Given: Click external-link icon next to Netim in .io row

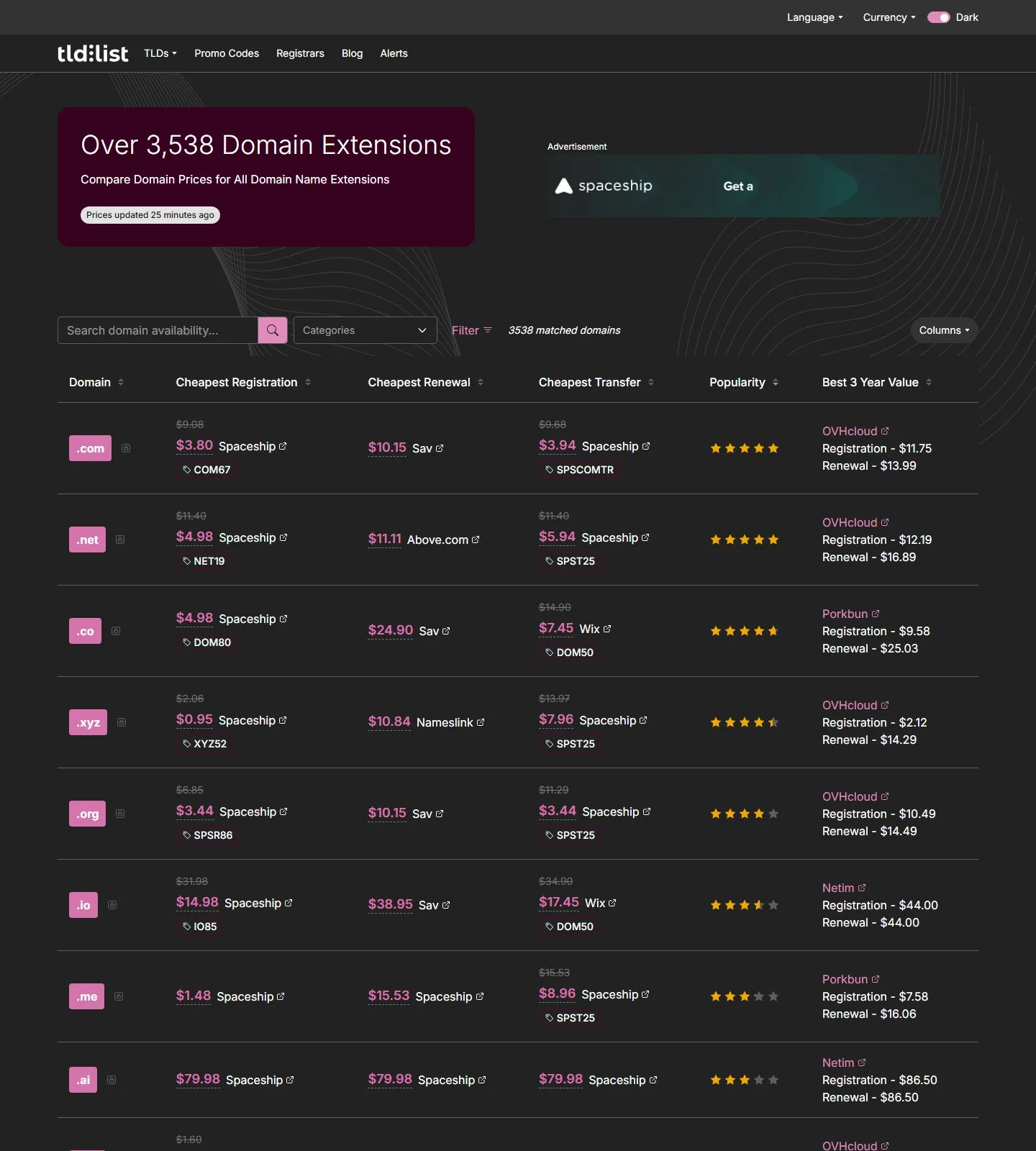Looking at the screenshot, I should (x=862, y=888).
